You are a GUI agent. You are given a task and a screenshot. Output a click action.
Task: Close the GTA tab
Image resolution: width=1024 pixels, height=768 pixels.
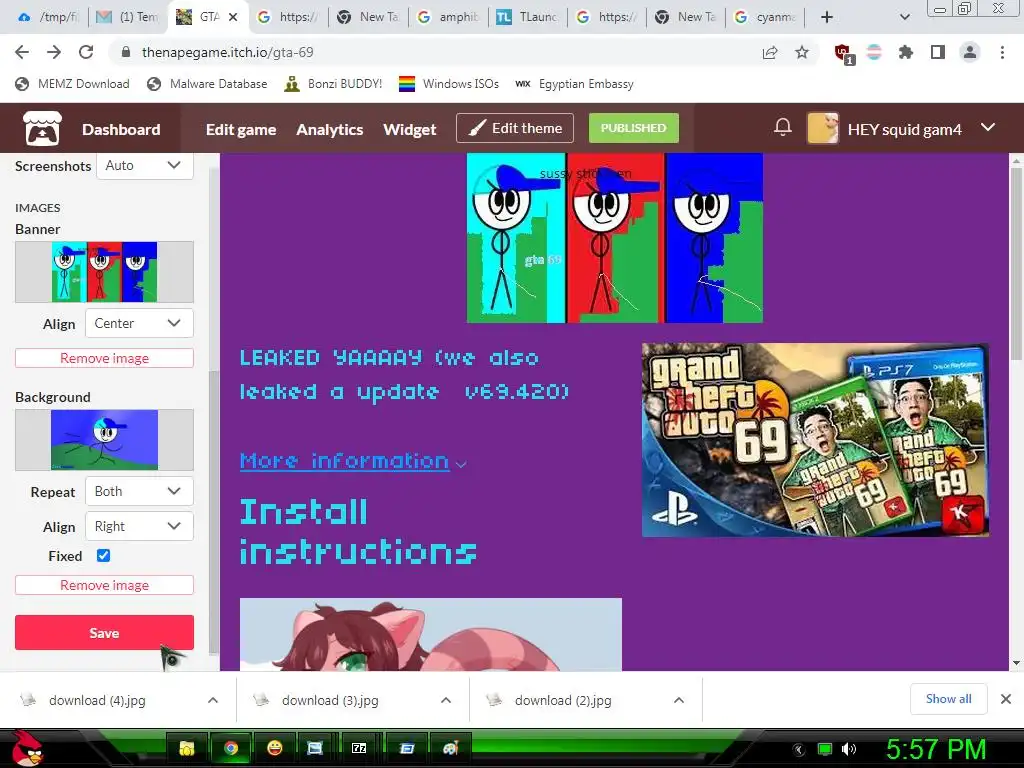233,17
